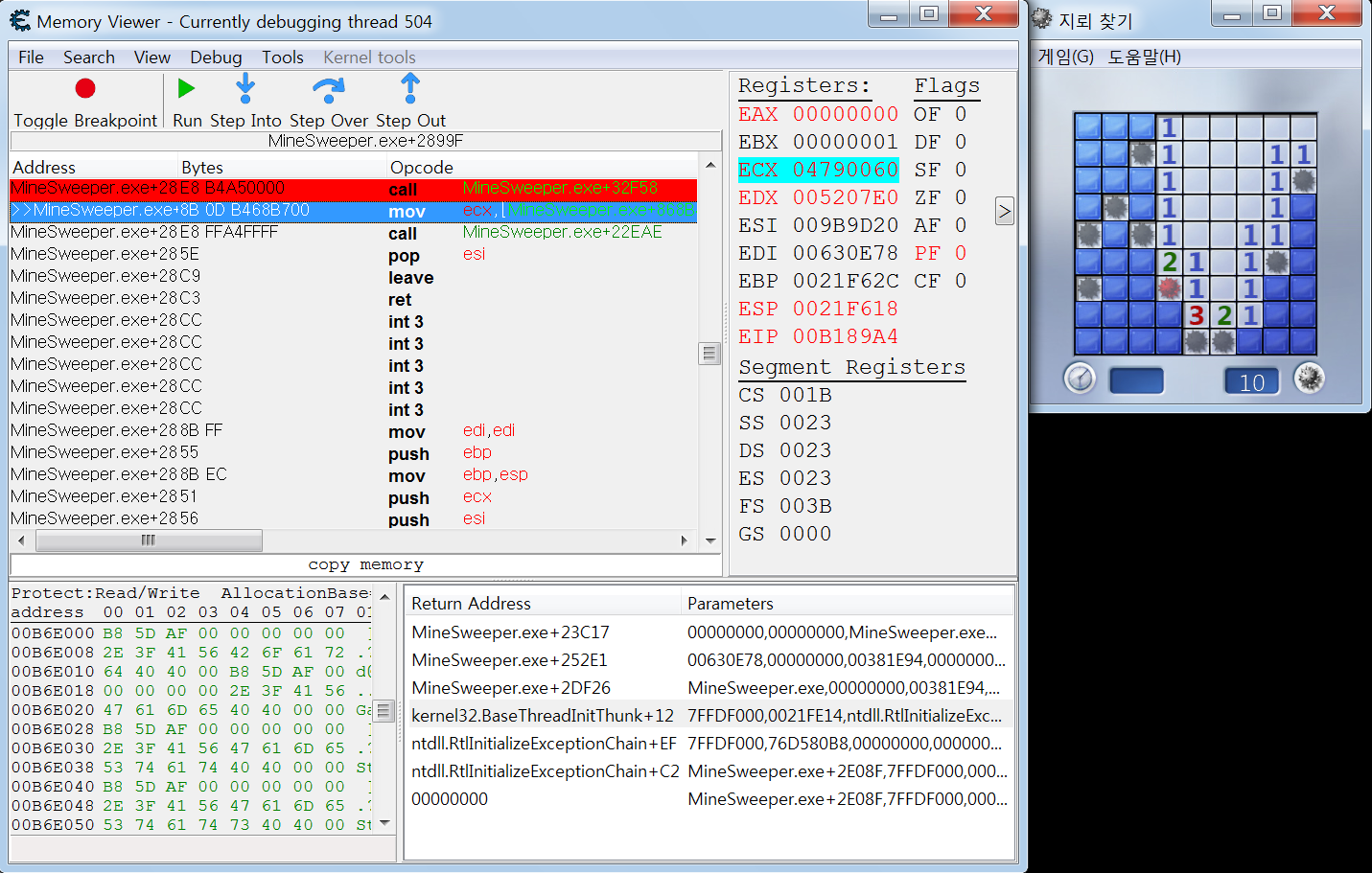Image resolution: width=1372 pixels, height=873 pixels.
Task: Select the call MineSweeper.exe+22EAE row
Action: [x=353, y=233]
